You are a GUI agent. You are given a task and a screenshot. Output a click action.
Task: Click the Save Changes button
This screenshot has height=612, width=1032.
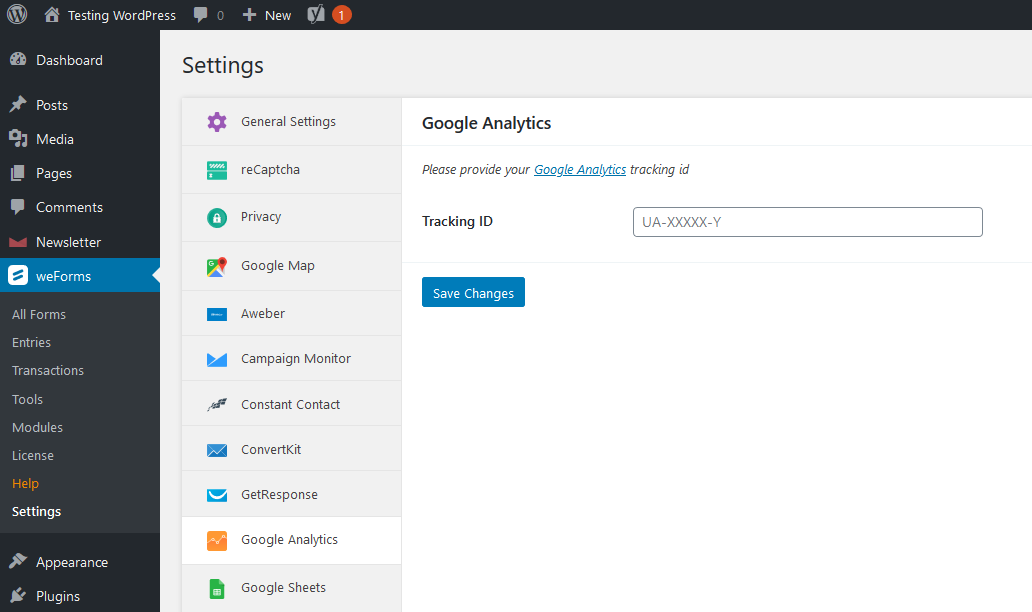tap(473, 292)
